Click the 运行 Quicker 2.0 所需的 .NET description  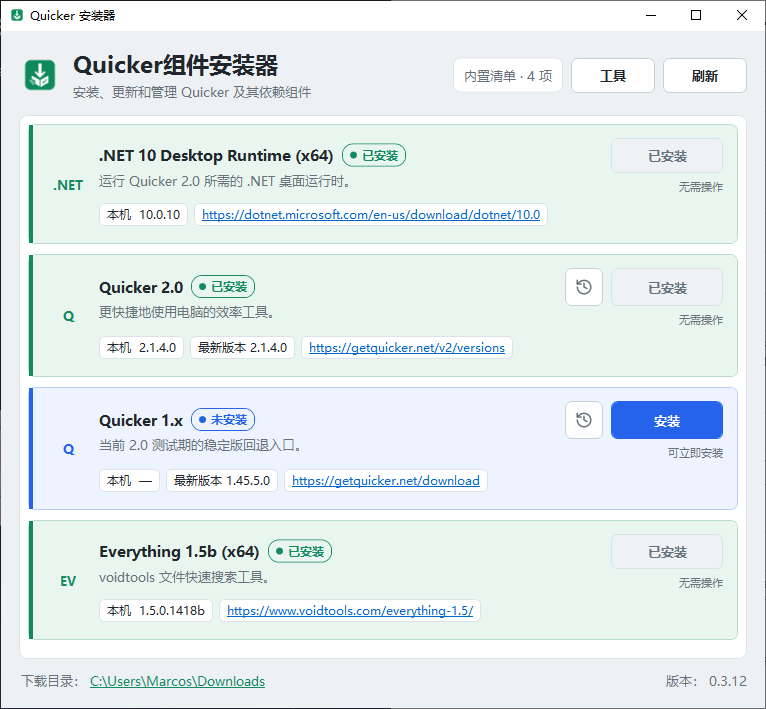225,181
